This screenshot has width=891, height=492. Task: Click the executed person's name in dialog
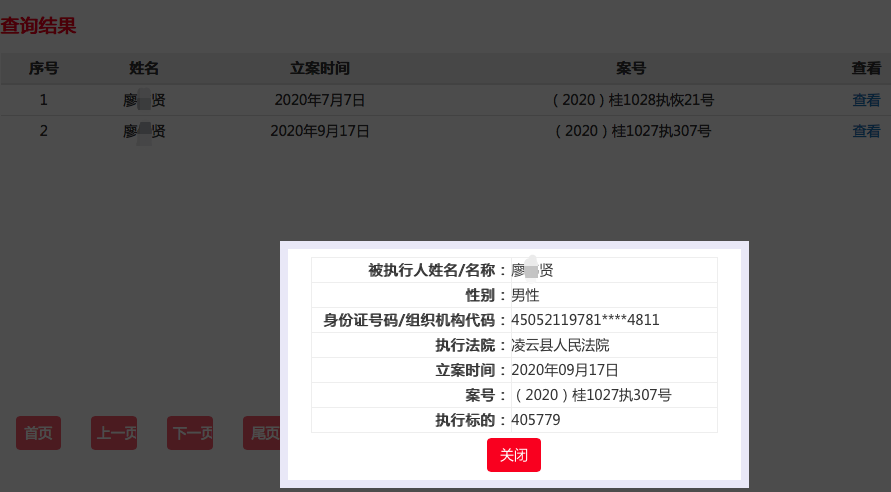pyautogui.click(x=532, y=270)
